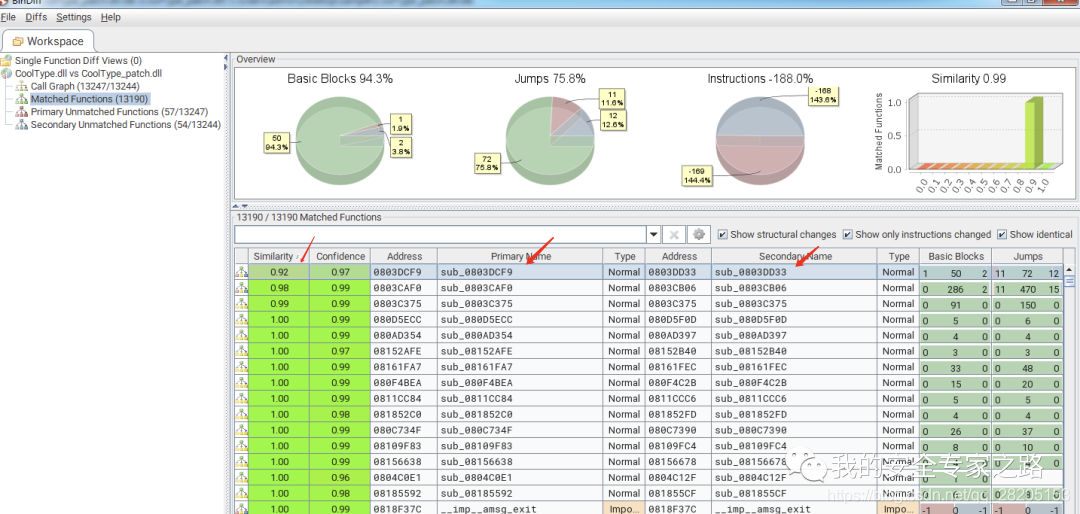Viewport: 1080px width, 514px height.
Task: Toggle Show structural changes checkbox
Action: point(722,234)
